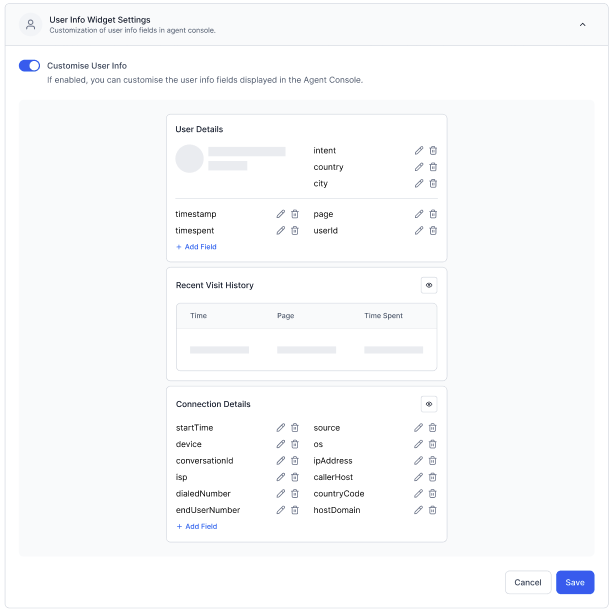Image resolution: width=611 pixels, height=610 pixels.
Task: Disable the Customise User Info toggle
Action: click(x=30, y=65)
